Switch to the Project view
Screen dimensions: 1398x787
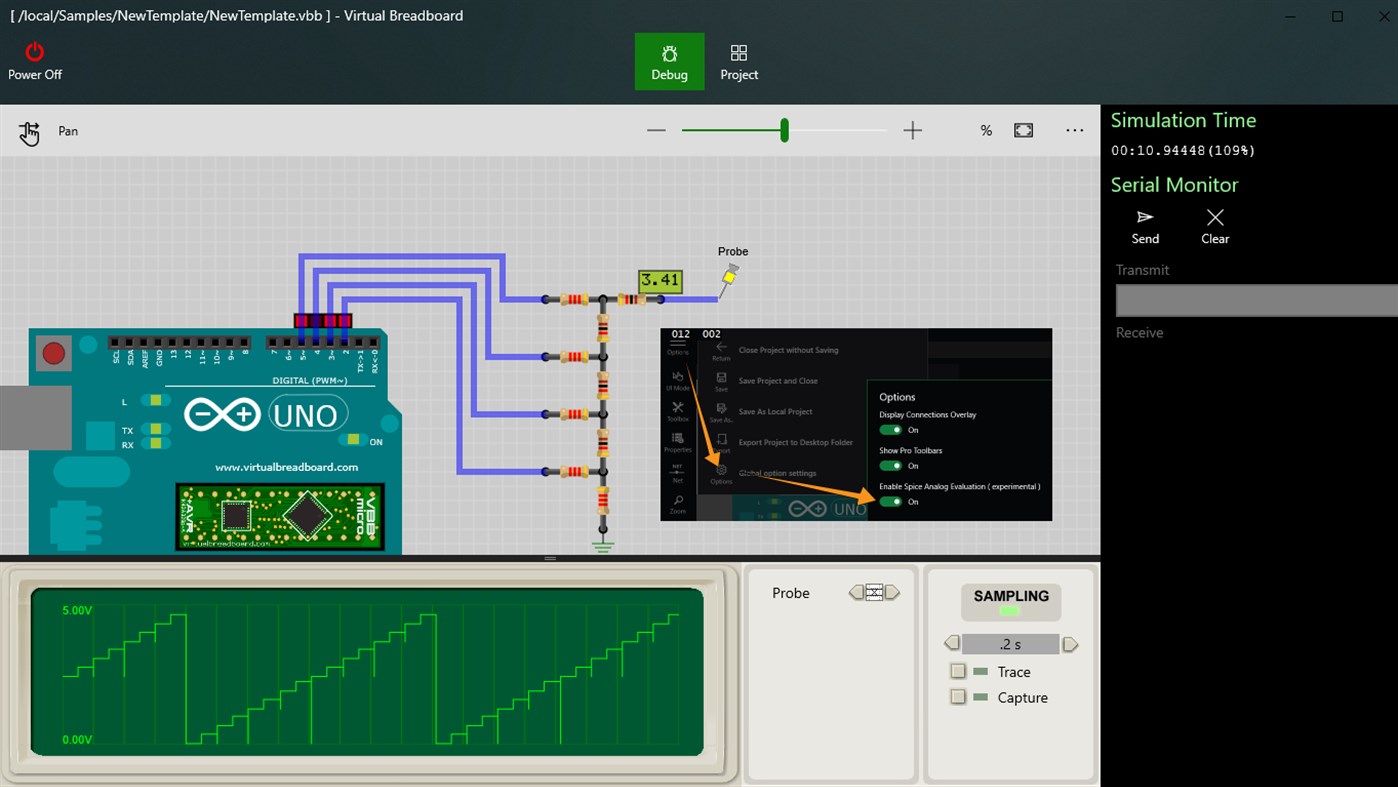(739, 61)
